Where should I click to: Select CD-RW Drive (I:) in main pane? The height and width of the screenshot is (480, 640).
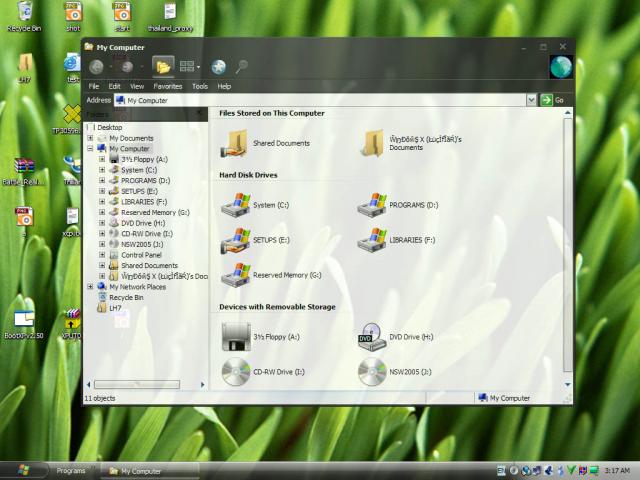[236, 372]
